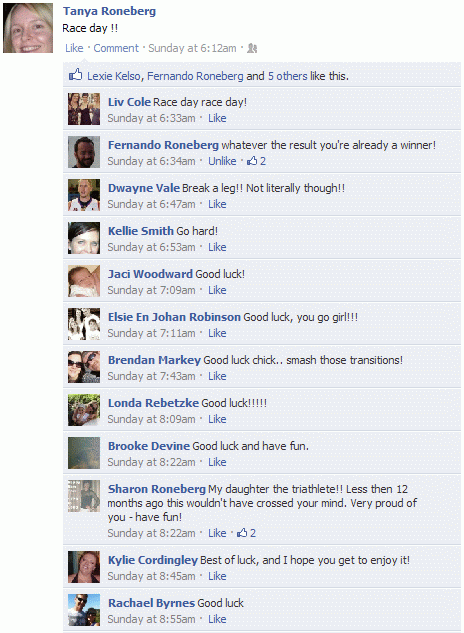Like Rachael Byrnes' Good luck comment

point(217,619)
